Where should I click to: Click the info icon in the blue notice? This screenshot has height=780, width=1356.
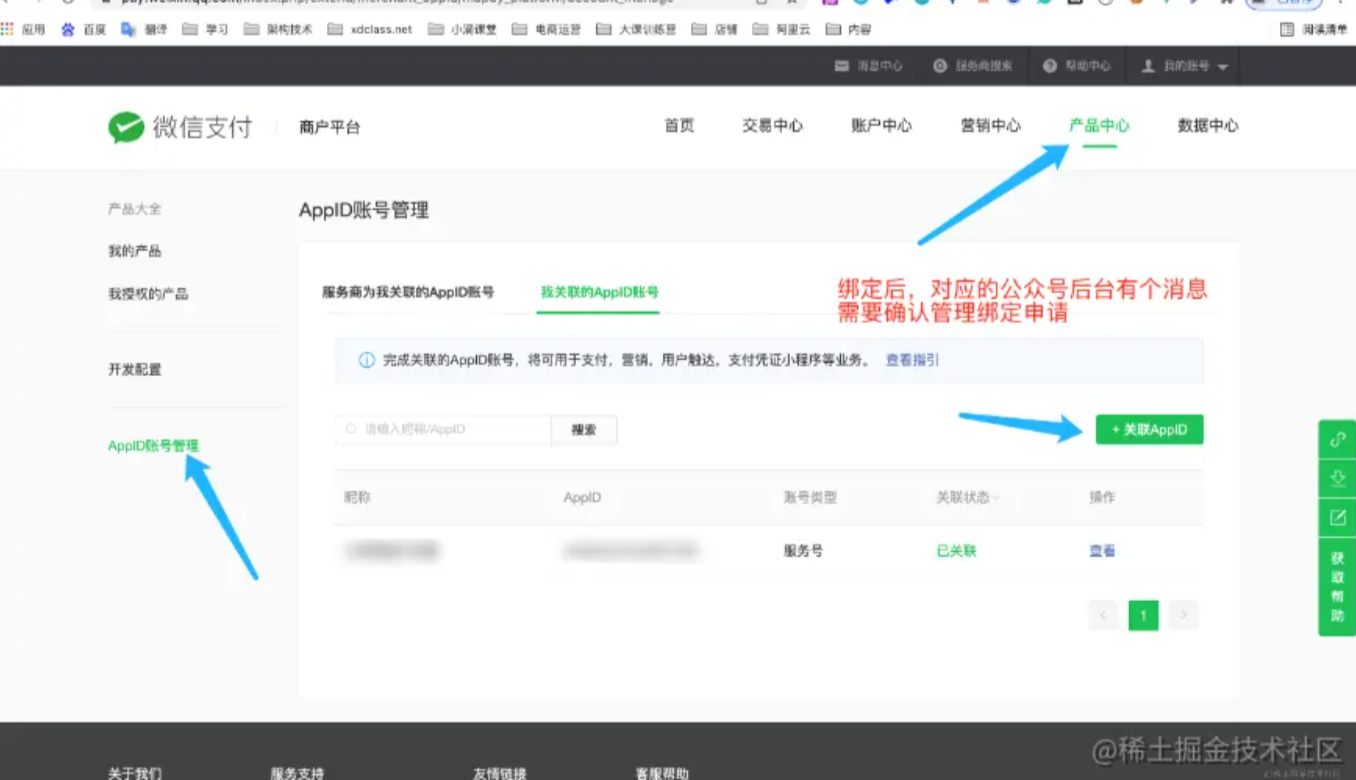[x=367, y=360]
